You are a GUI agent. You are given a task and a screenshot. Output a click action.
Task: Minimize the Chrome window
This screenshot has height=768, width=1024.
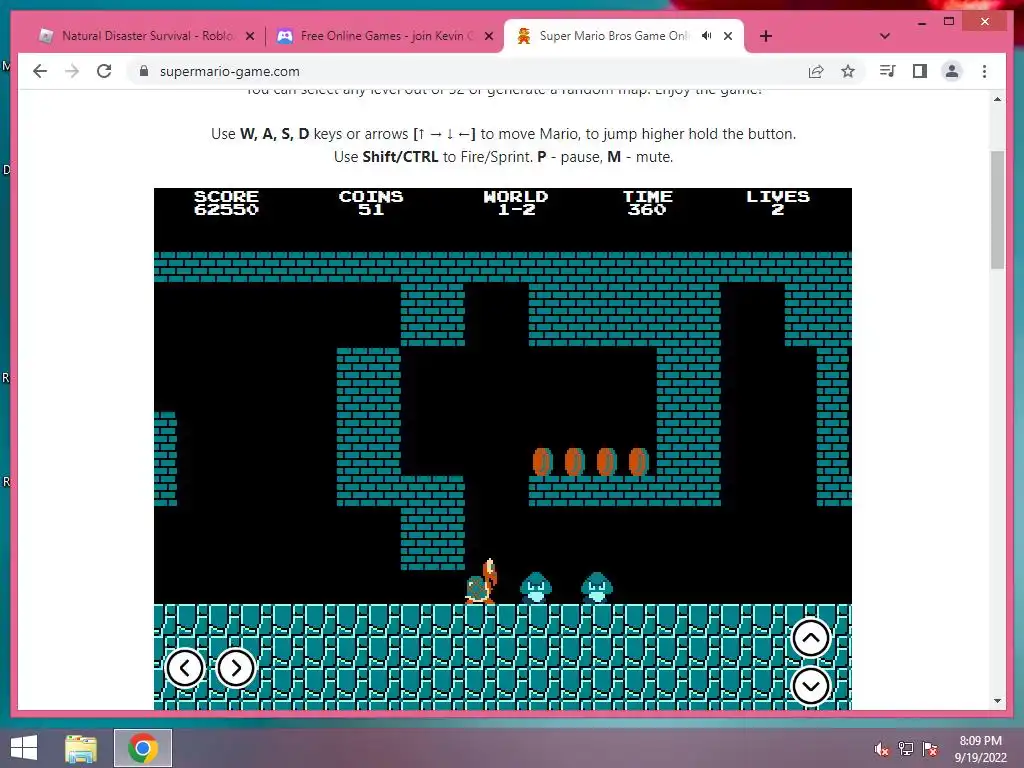(x=922, y=22)
